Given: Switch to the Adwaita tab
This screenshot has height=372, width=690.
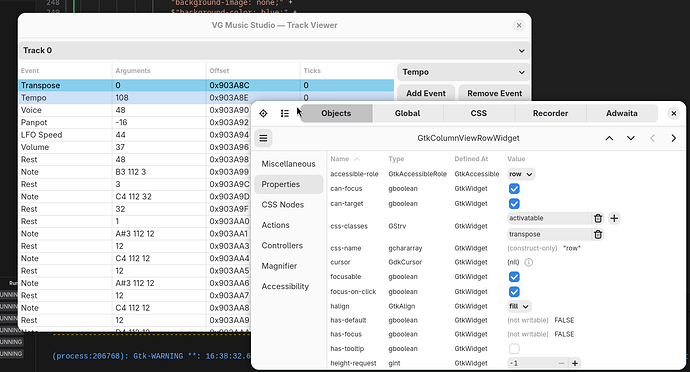Looking at the screenshot, I should 622,114.
